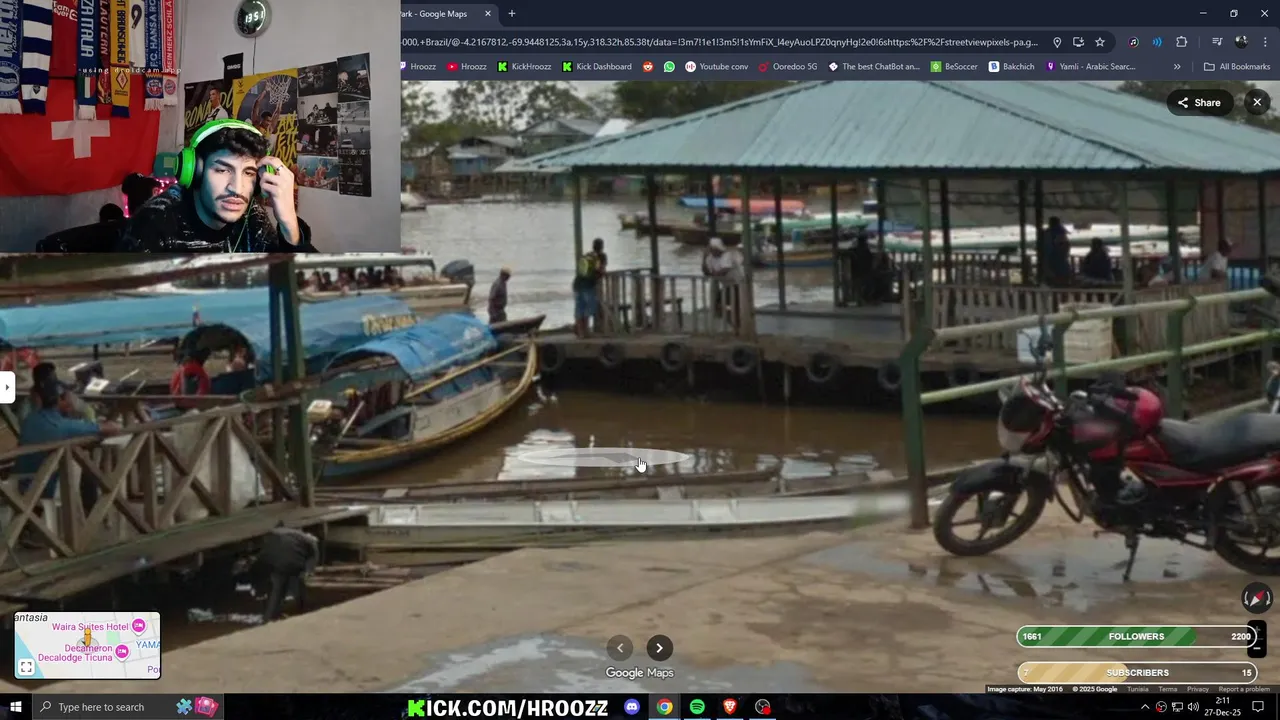Open the KickHroozz bookmark
Screen dimensions: 1280x720
(x=525, y=67)
